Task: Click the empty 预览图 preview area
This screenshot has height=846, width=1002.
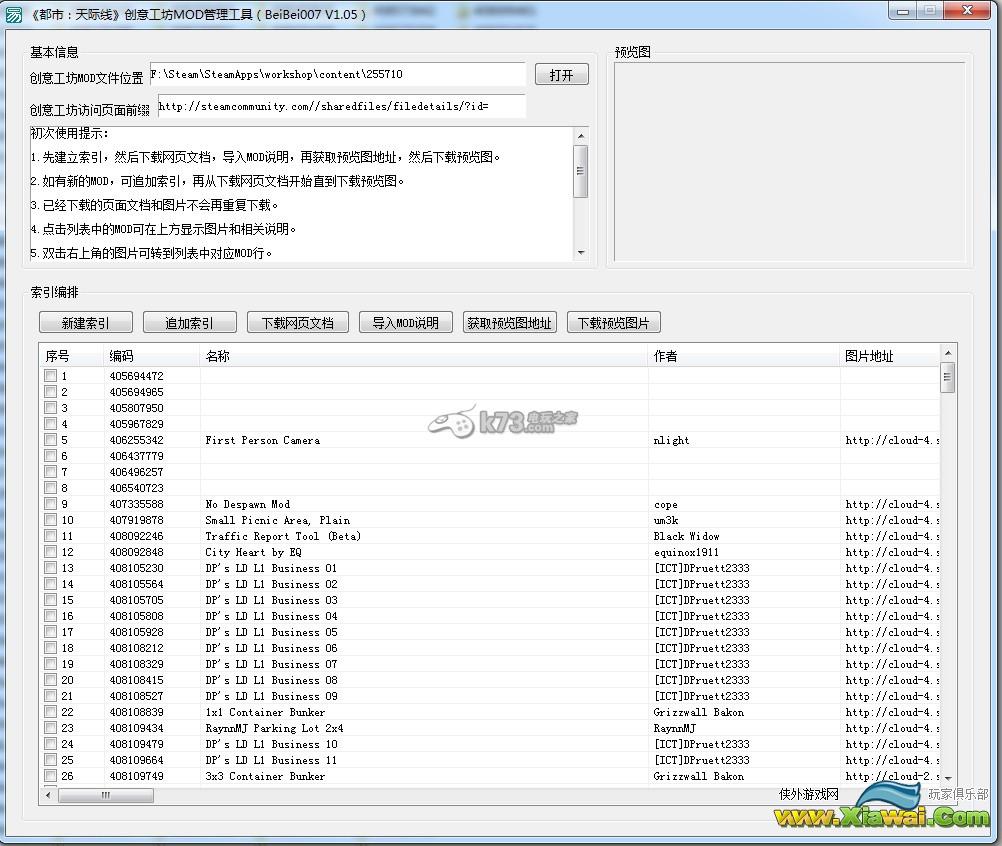Action: 789,162
